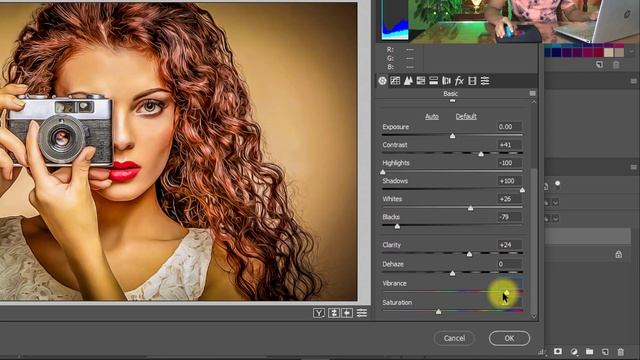Click the Saturation slider handle
The image size is (640, 360).
(438, 311)
